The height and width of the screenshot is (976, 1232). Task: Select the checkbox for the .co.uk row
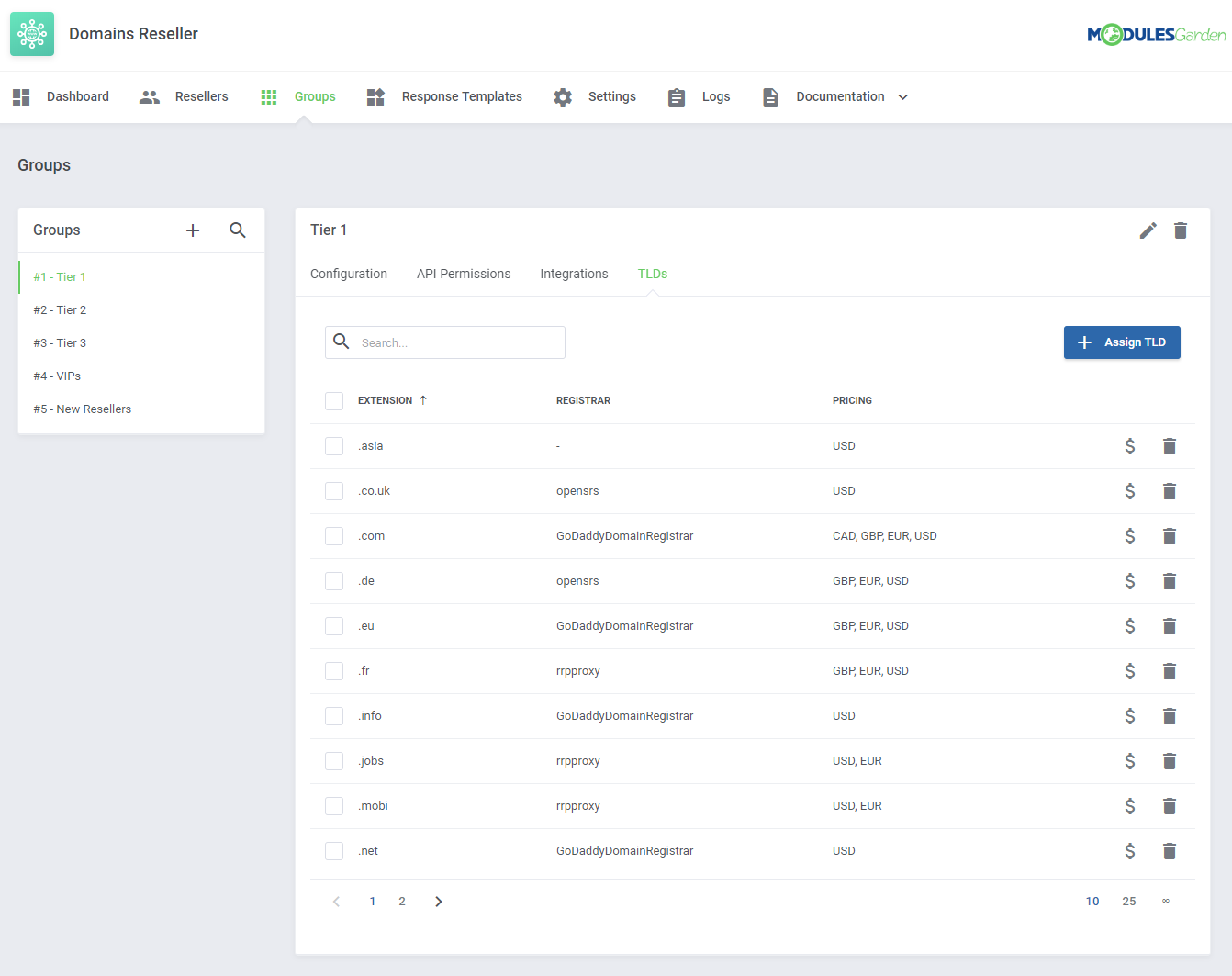click(333, 490)
